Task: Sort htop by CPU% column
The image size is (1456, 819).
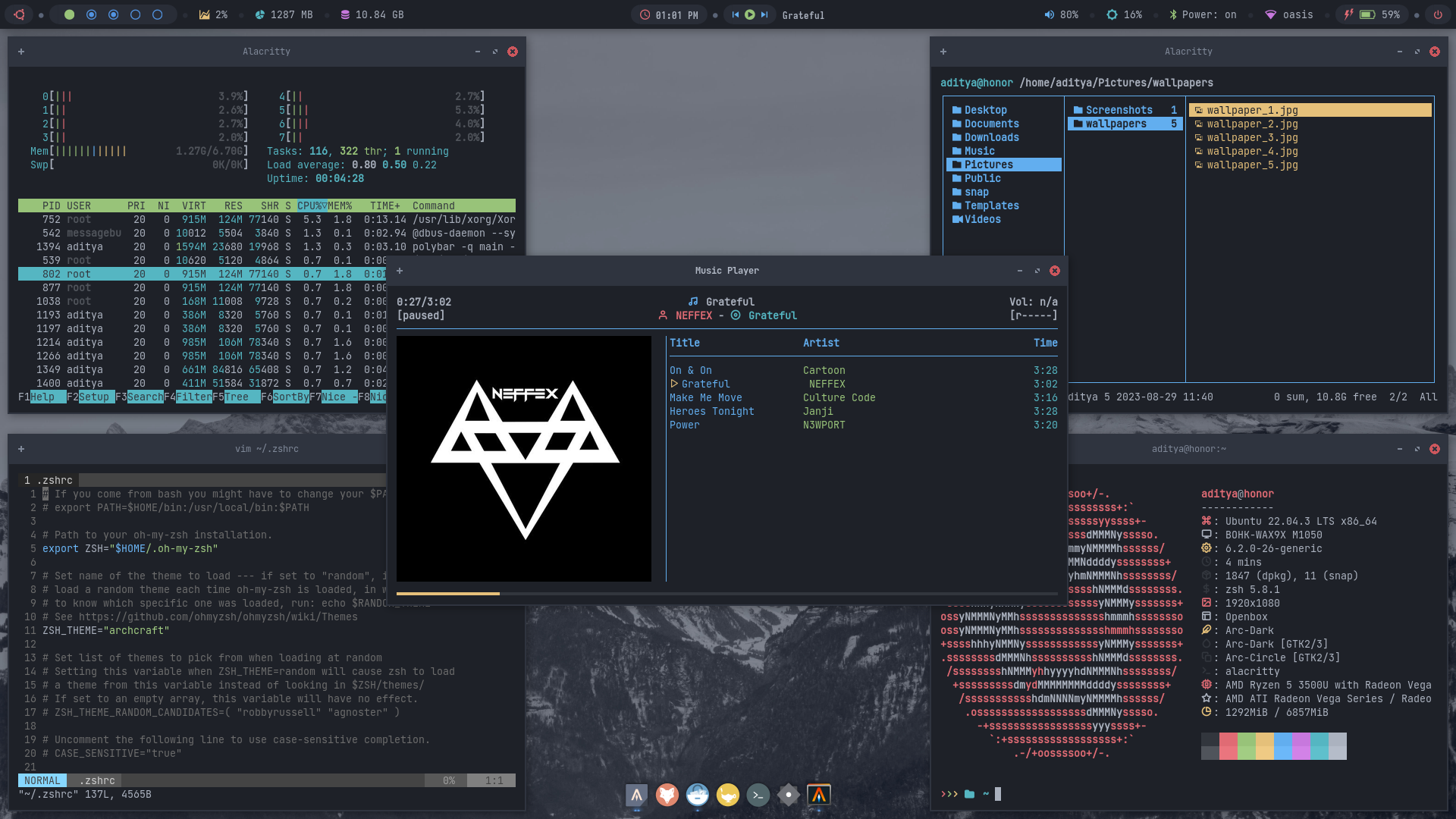Action: (310, 206)
